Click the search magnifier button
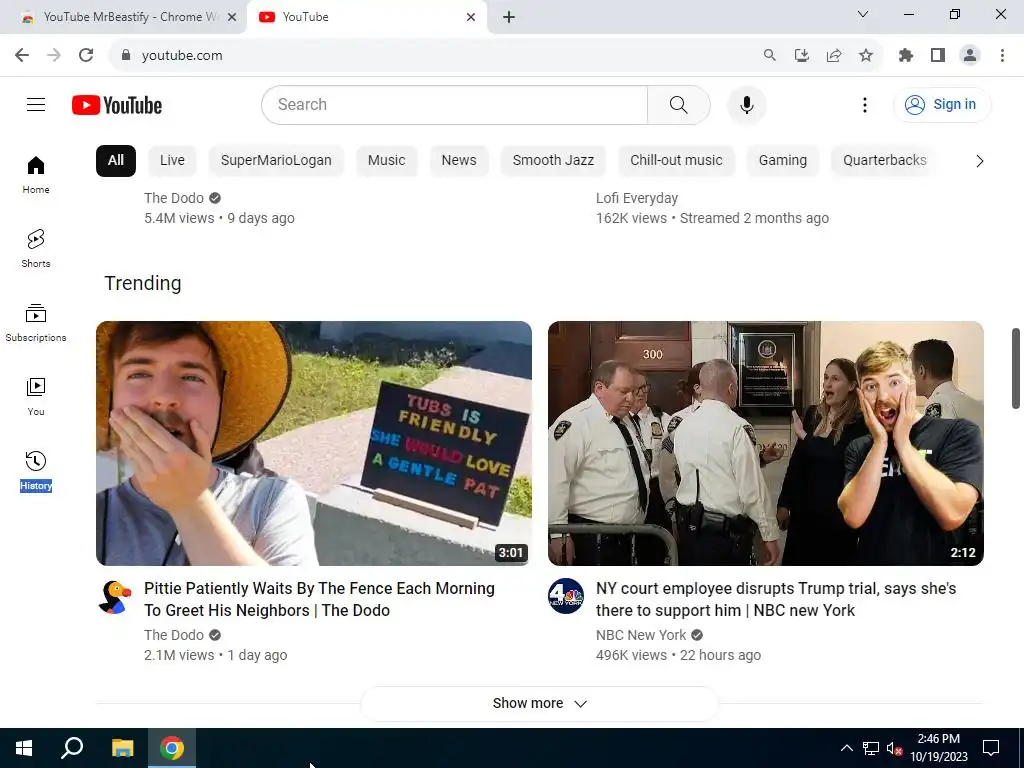Screen dimensions: 1024x768 point(679,104)
